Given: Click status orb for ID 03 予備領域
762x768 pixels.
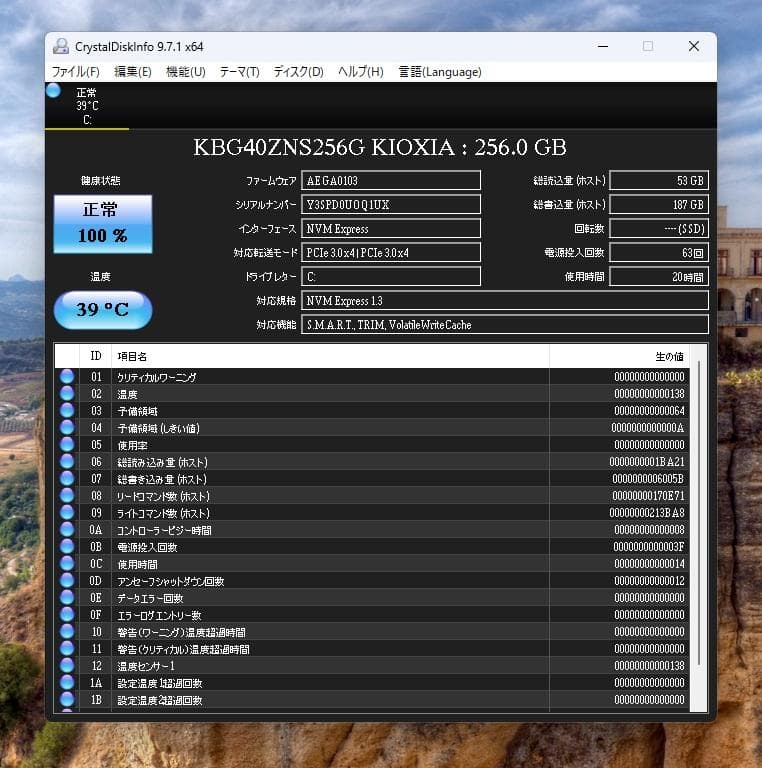Looking at the screenshot, I should [x=67, y=410].
